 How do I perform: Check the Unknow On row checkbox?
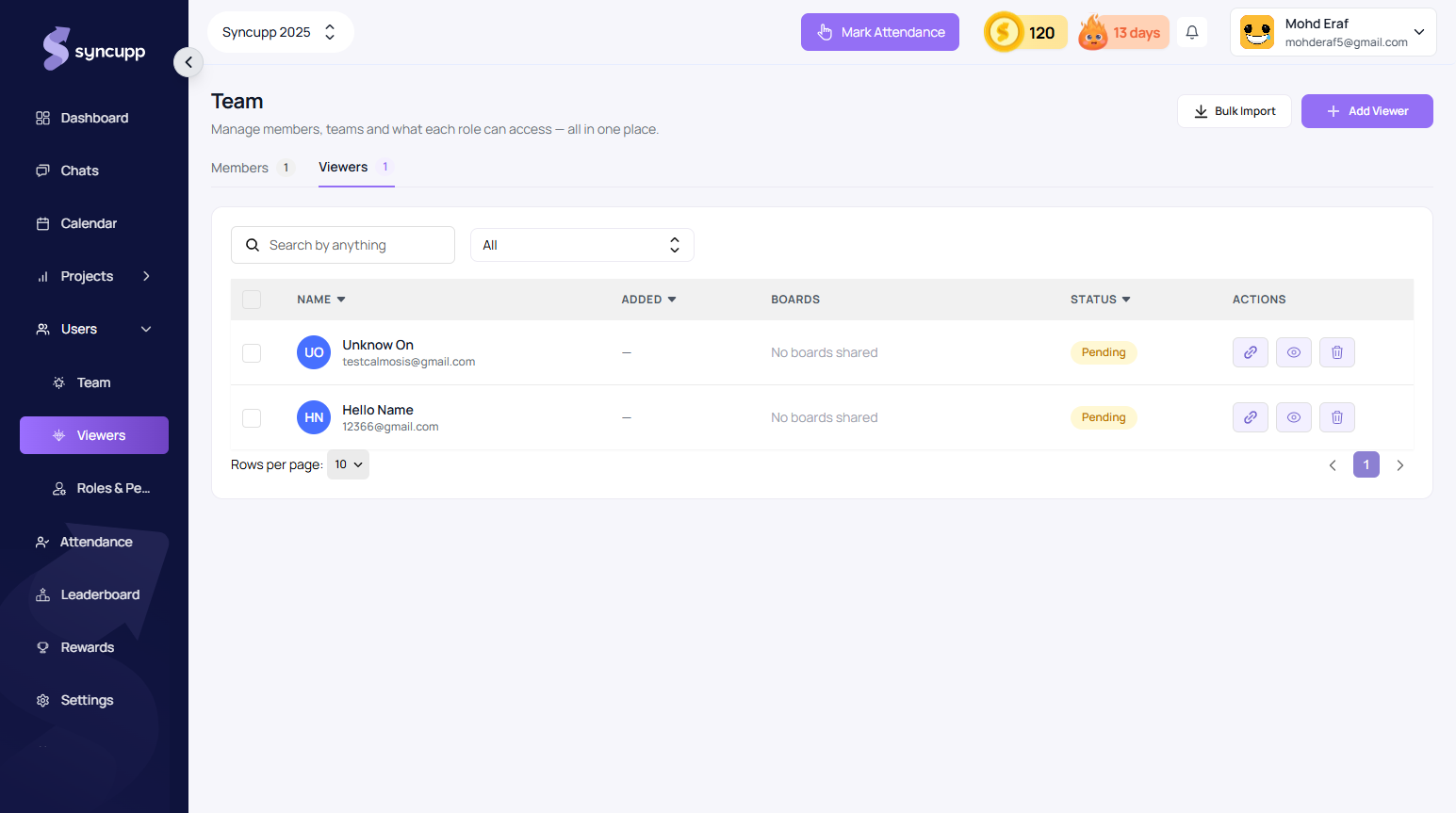coord(252,352)
